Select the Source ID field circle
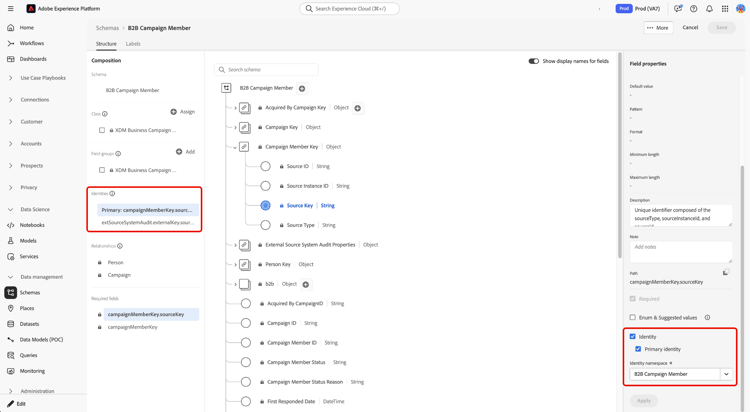750x412 pixels. (265, 166)
